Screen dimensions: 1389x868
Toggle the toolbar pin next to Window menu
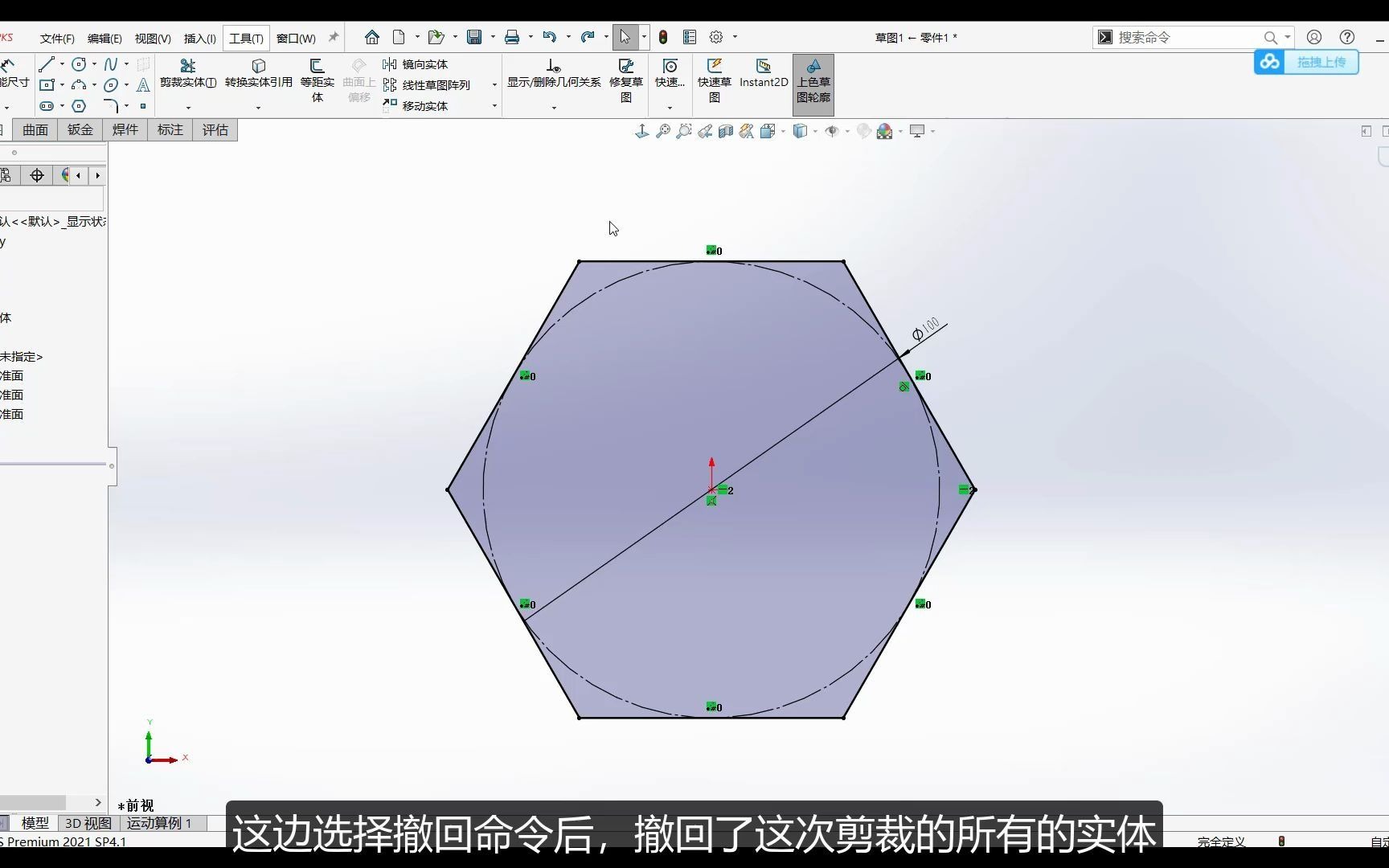[x=333, y=36]
